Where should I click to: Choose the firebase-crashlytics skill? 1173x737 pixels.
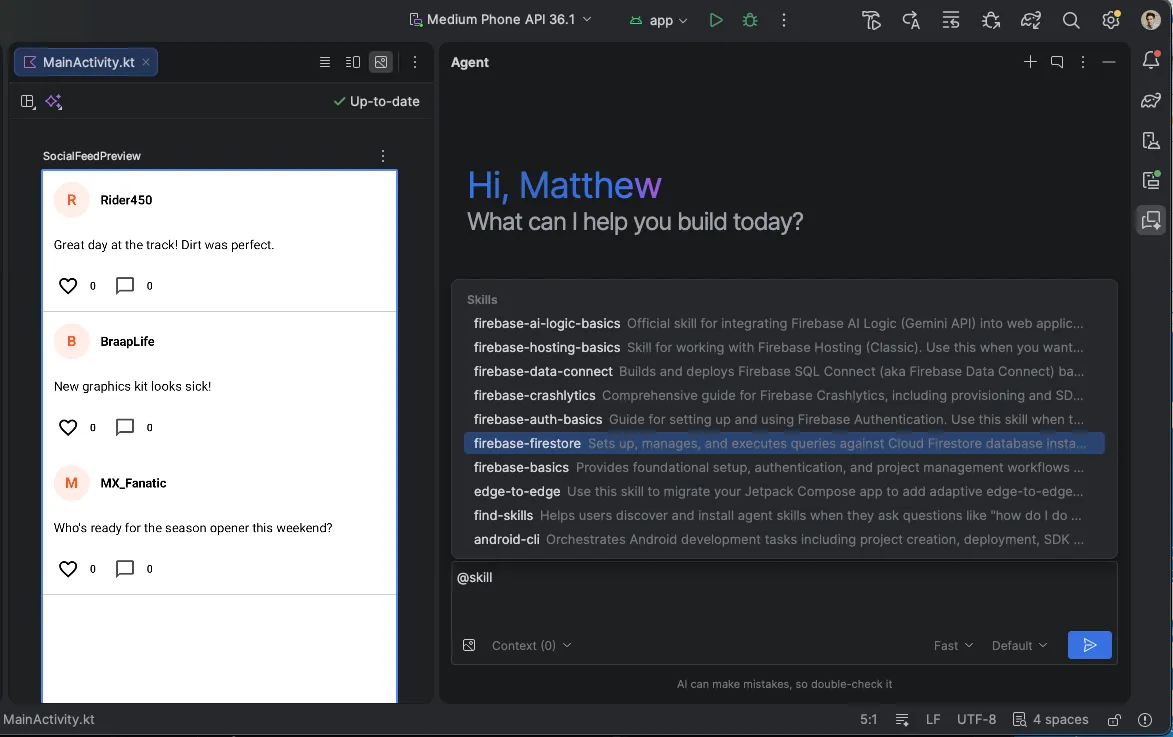coord(784,395)
